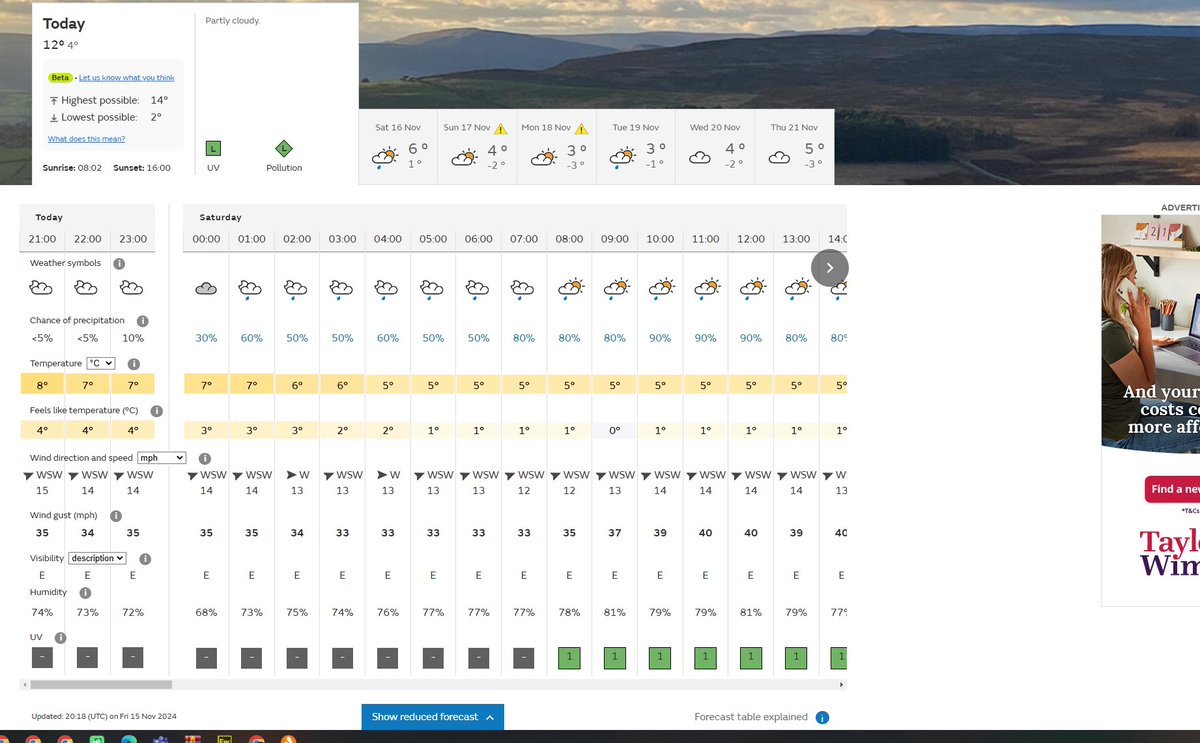
Task: Click the Taylor Wimpey advert image
Action: [x=1151, y=410]
